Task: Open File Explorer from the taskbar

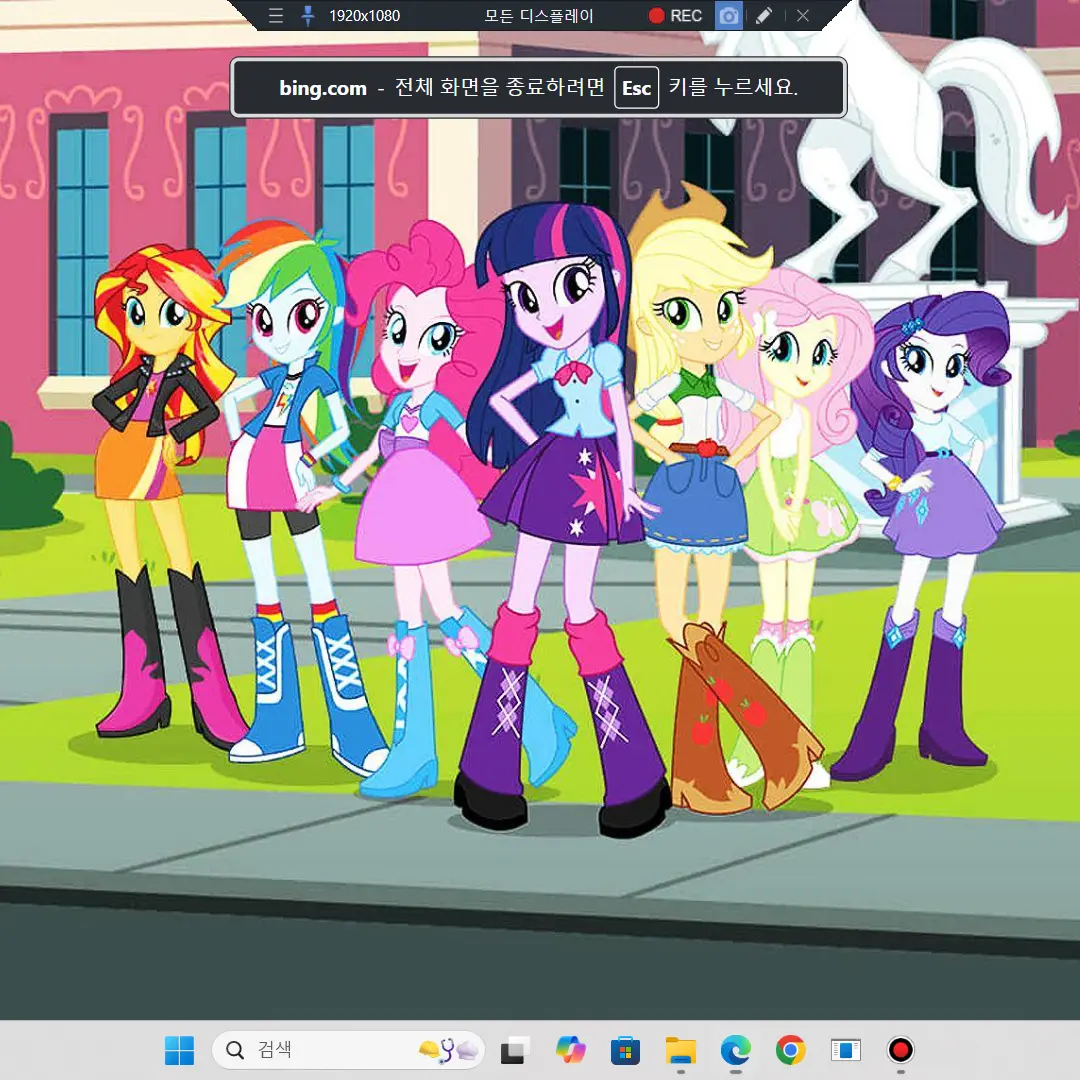Action: [681, 1050]
